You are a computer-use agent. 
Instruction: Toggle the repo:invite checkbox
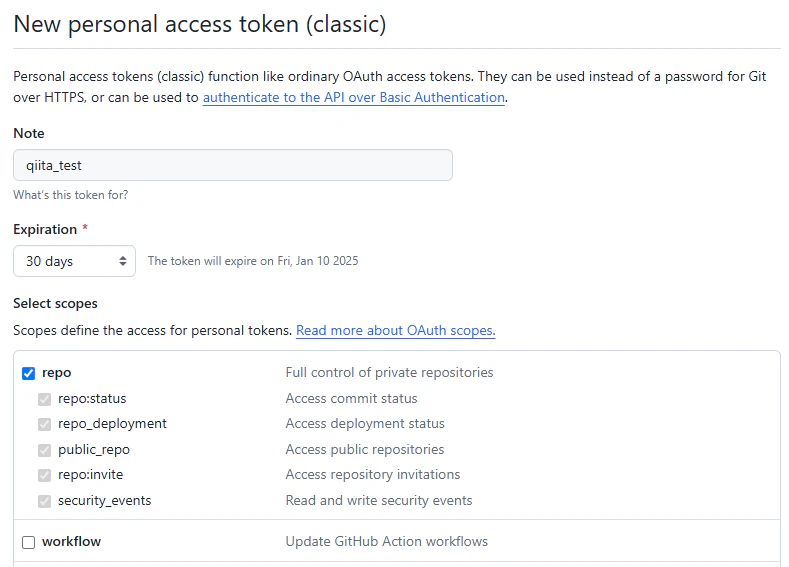click(x=44, y=475)
